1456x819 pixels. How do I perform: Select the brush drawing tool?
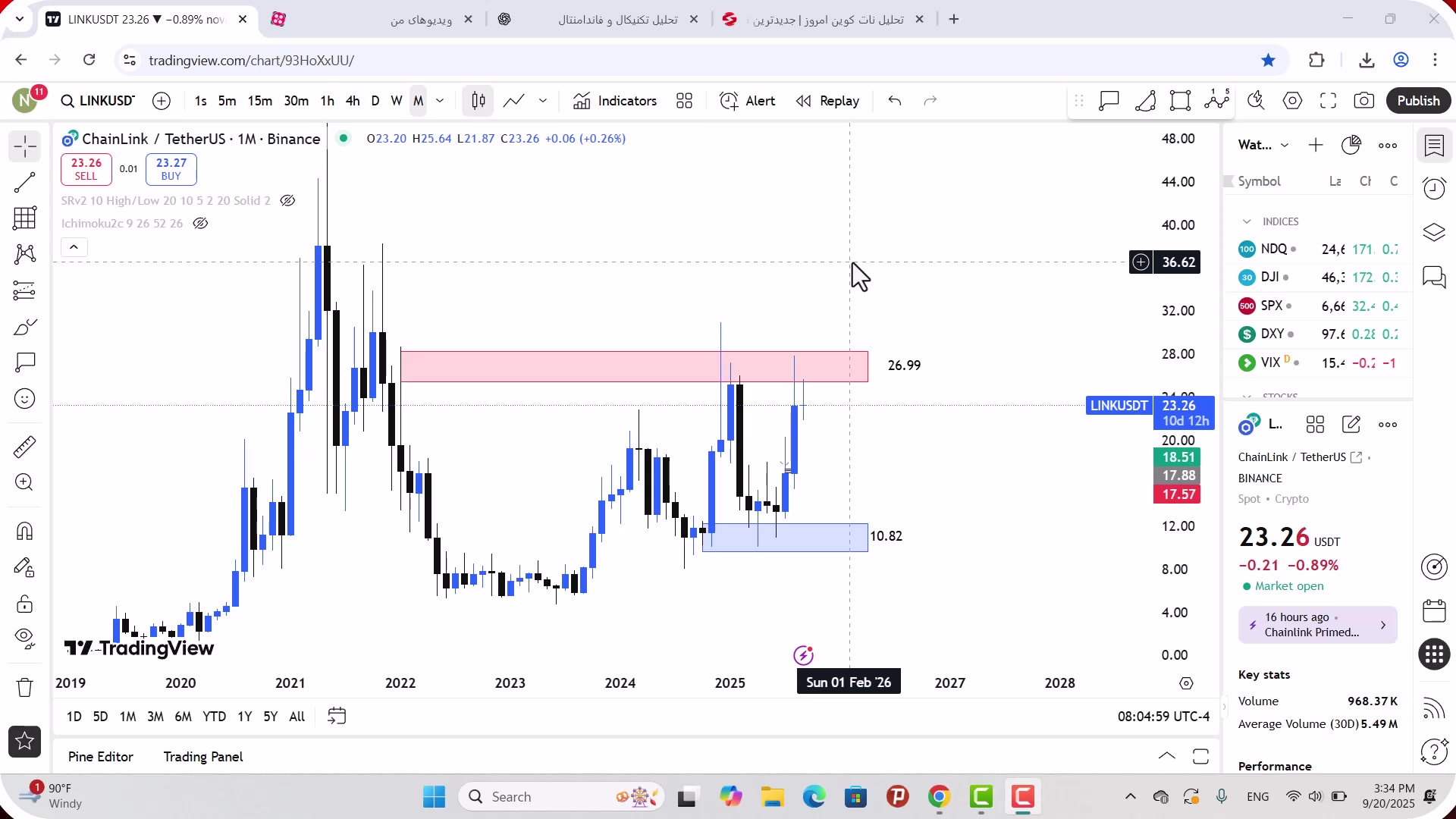pos(25,327)
